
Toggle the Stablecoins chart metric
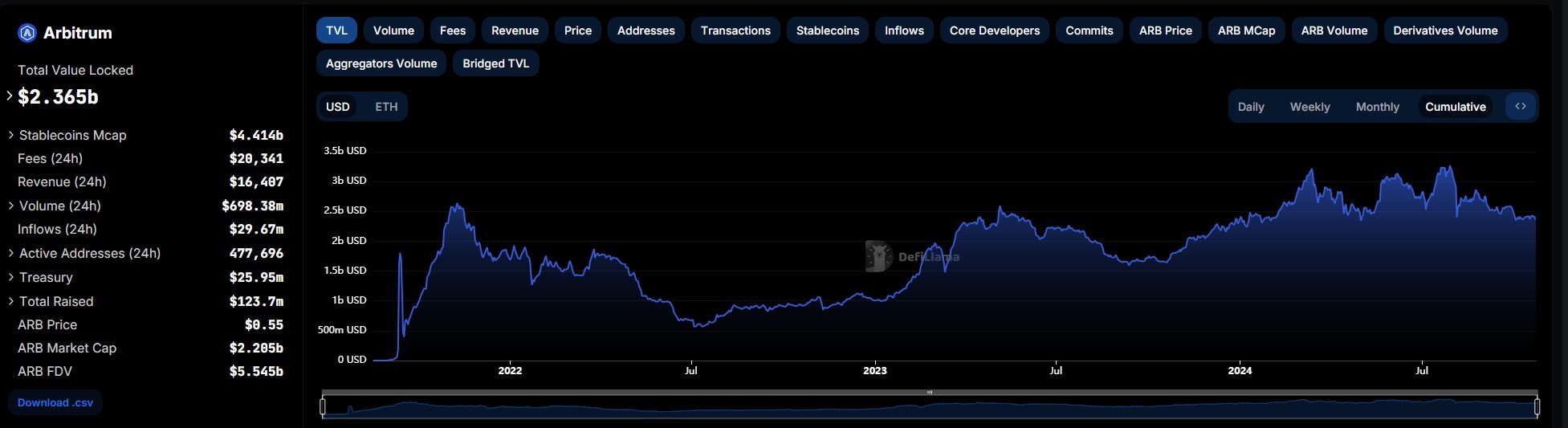pos(828,31)
